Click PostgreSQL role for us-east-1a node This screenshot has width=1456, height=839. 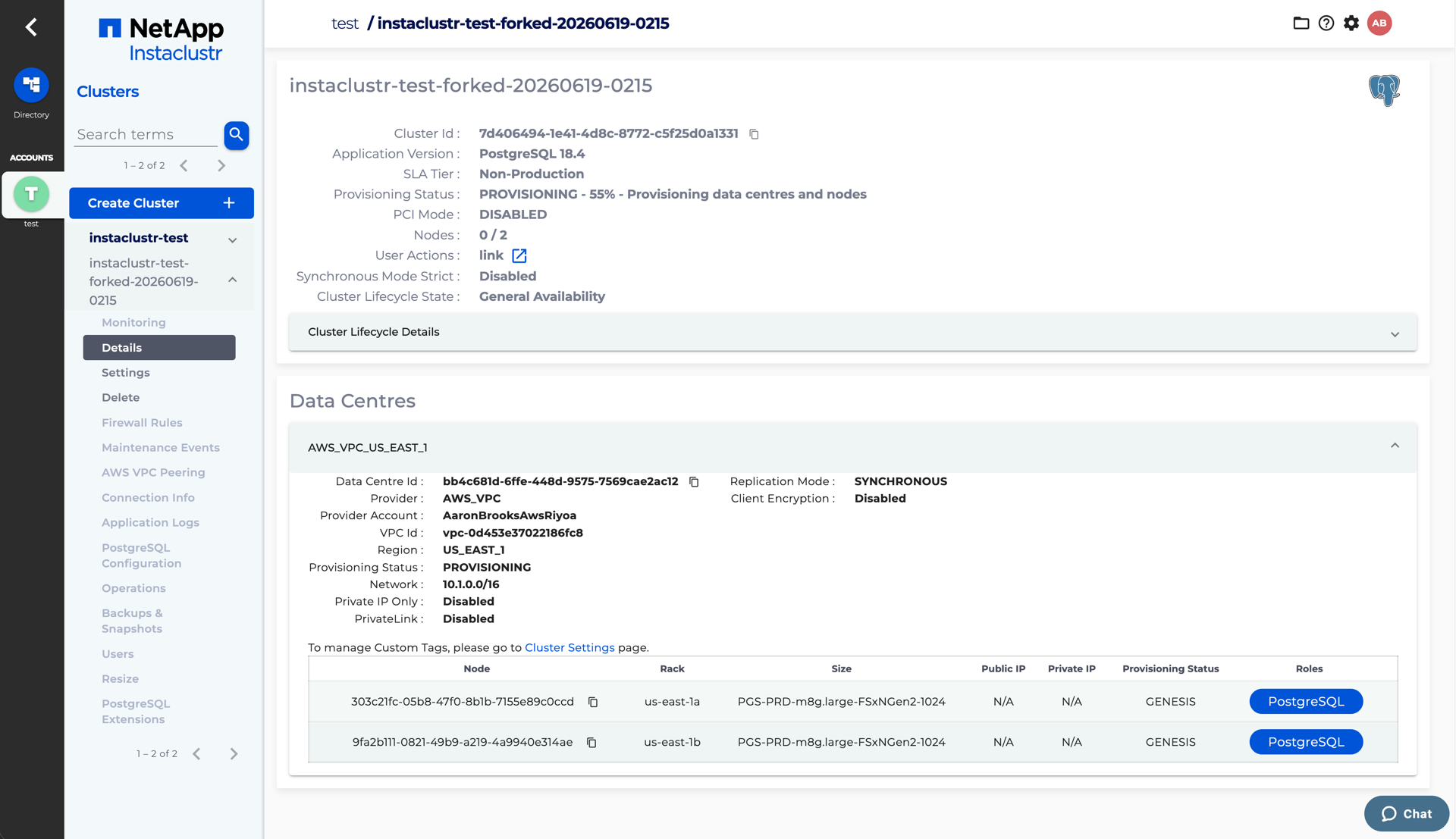[1306, 702]
